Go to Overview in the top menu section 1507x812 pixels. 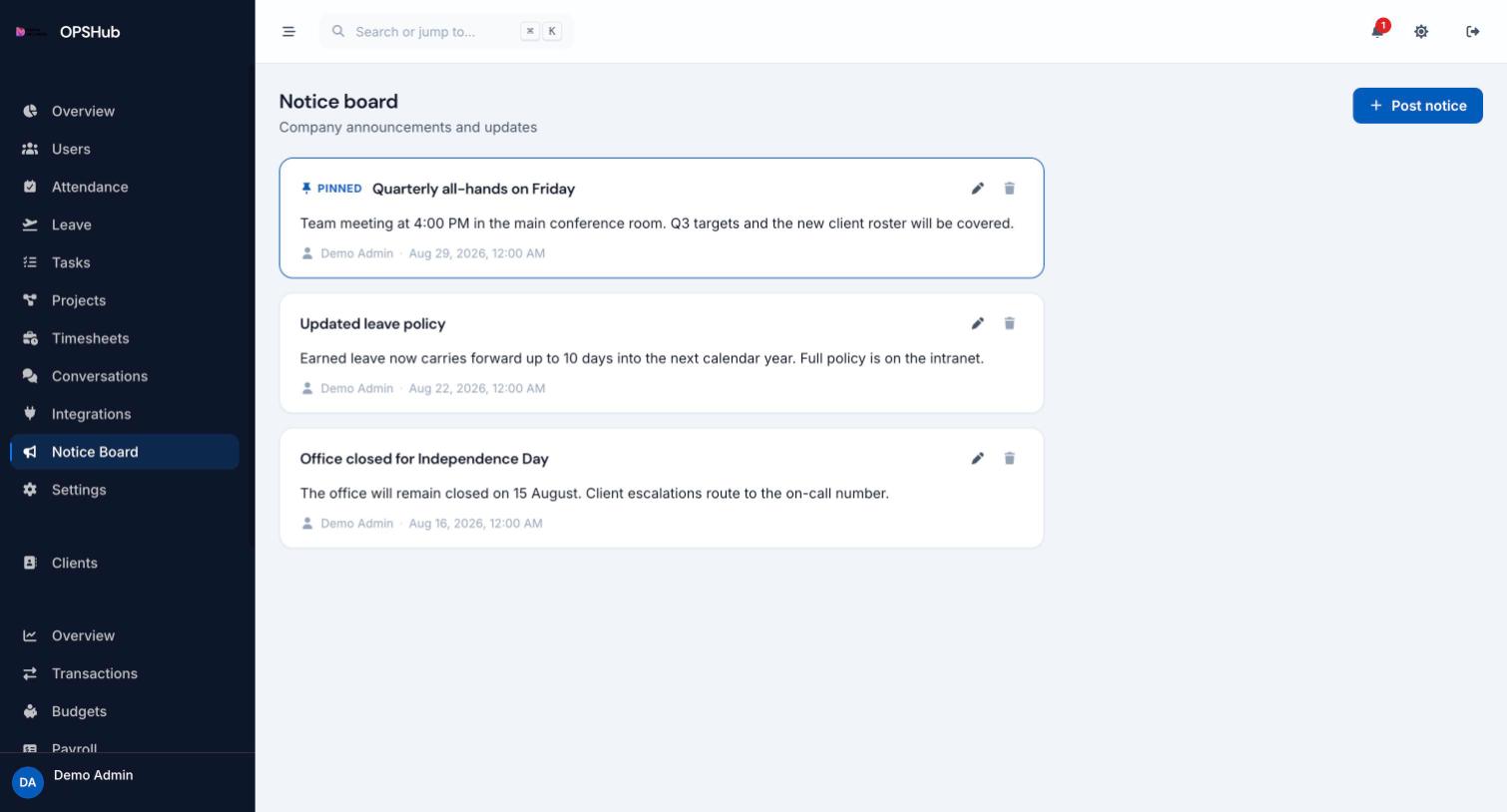click(125, 111)
